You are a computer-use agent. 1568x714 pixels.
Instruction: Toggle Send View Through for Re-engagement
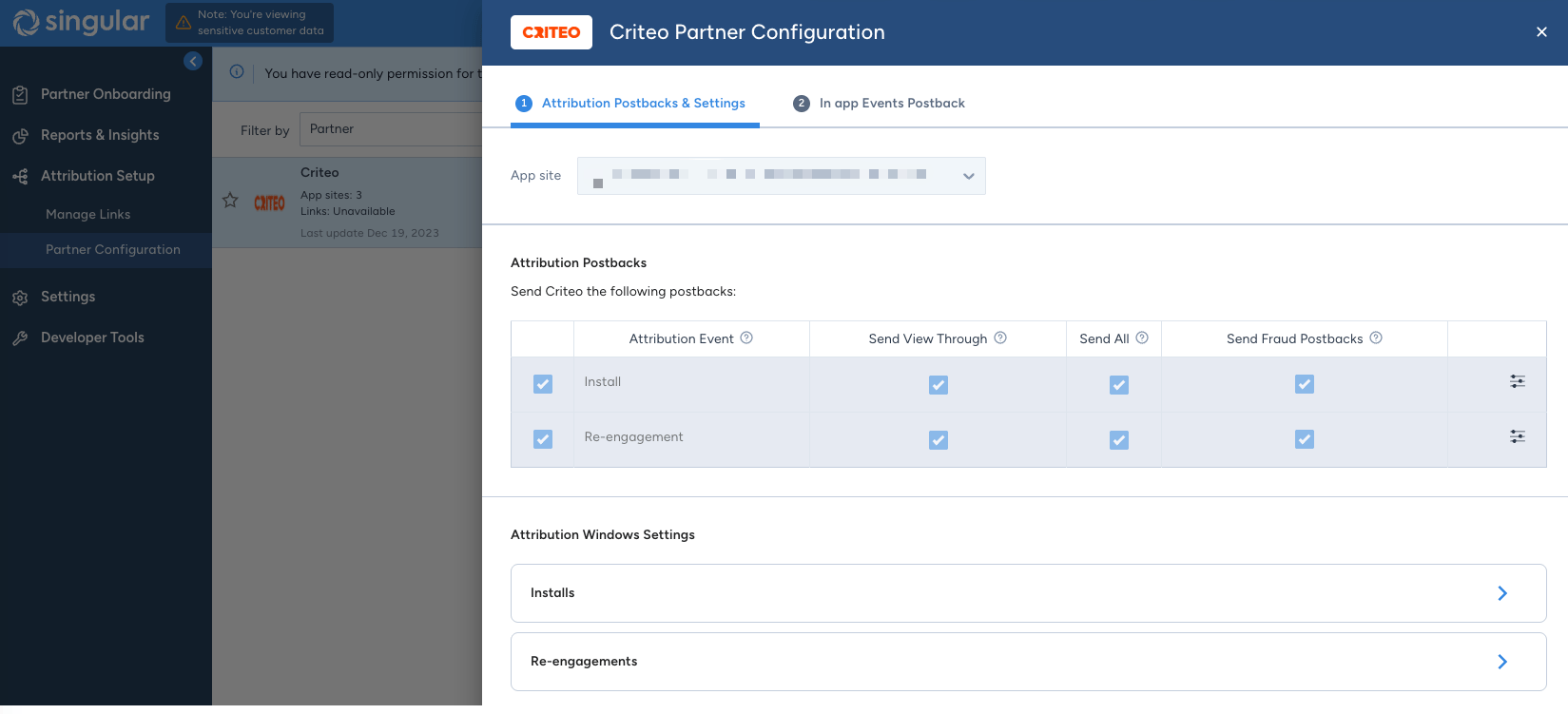tap(939, 440)
